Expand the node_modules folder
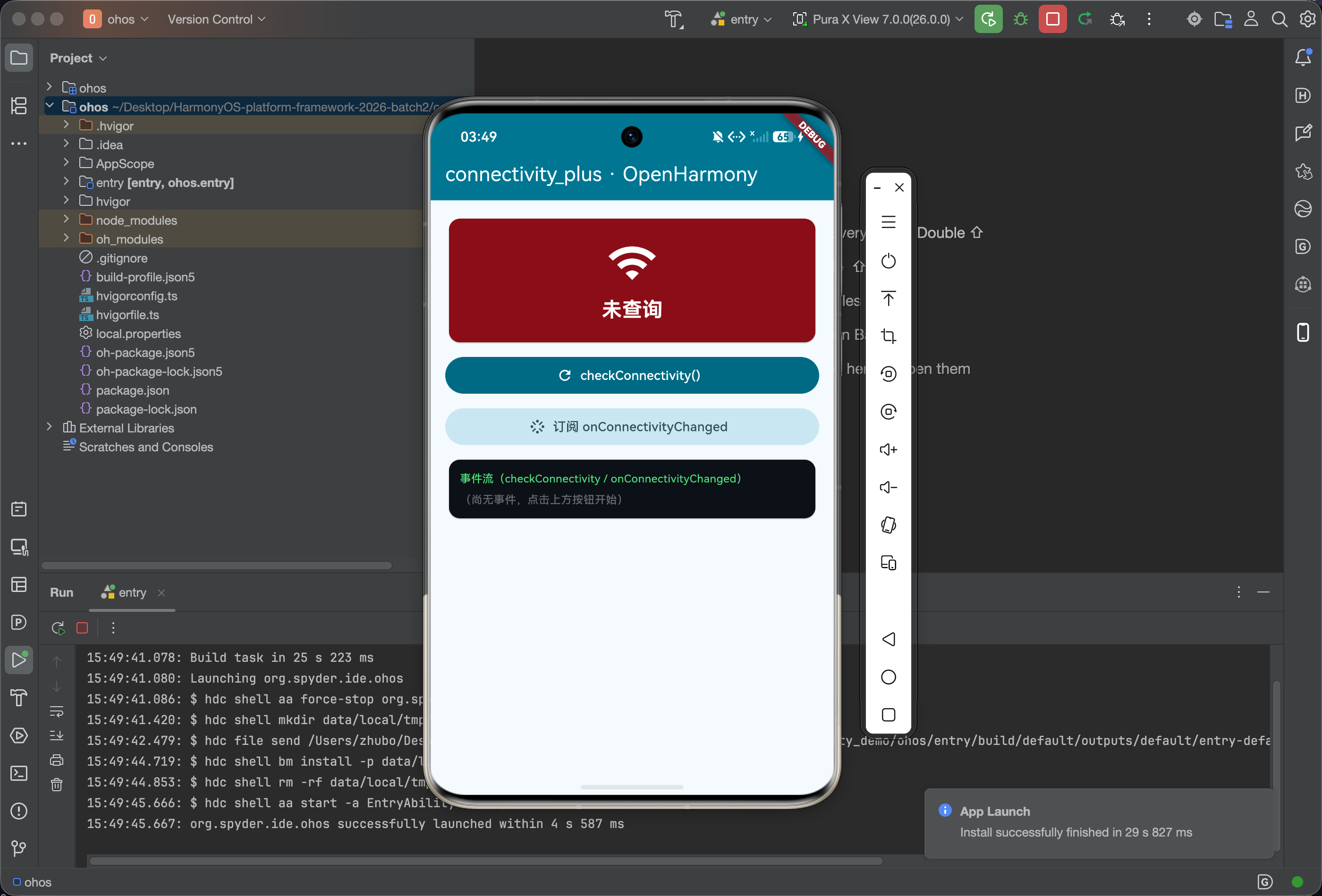 point(66,219)
